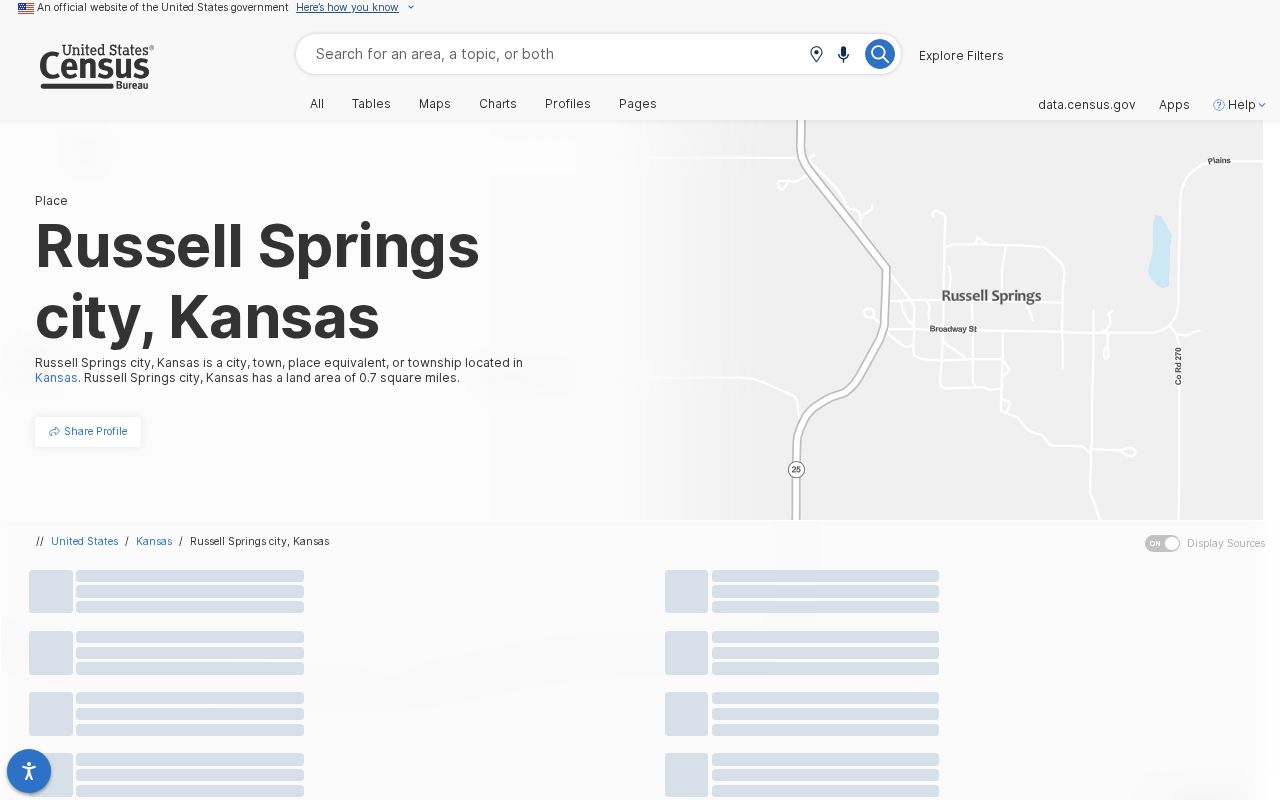Click the blue search magnifier button
The image size is (1280, 800).
[879, 54]
